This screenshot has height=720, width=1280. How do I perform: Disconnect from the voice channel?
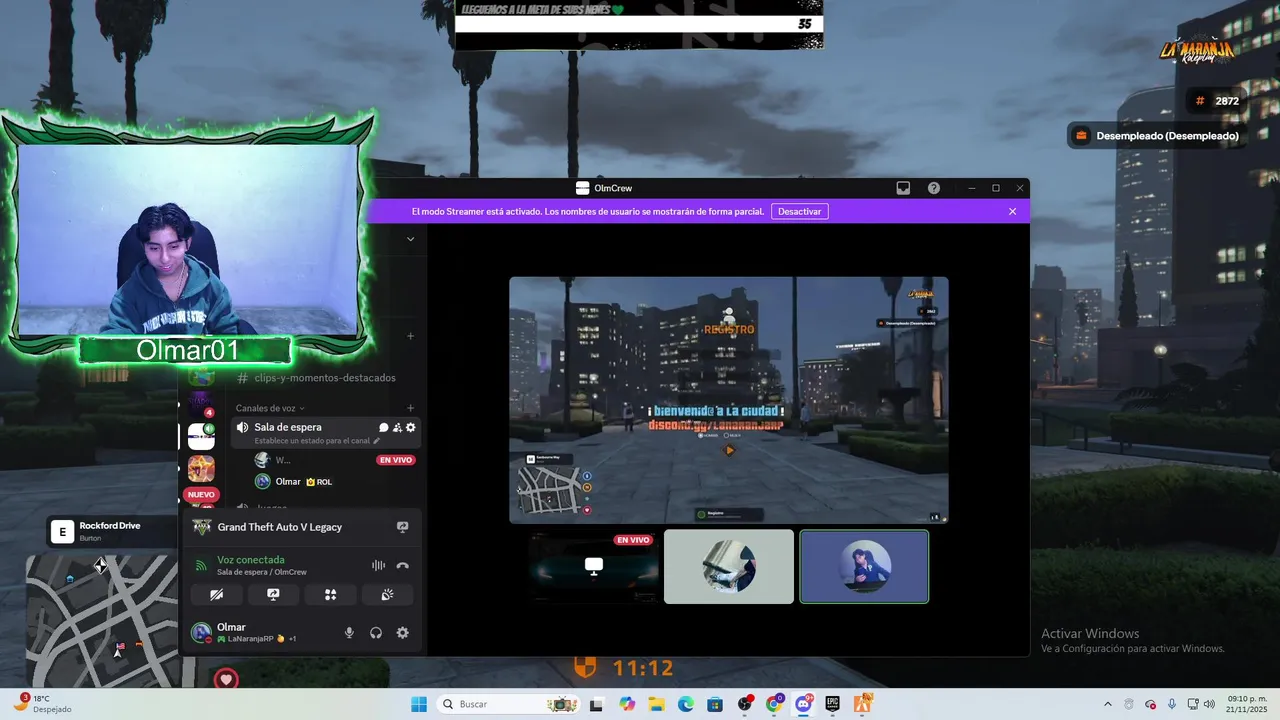coord(402,565)
